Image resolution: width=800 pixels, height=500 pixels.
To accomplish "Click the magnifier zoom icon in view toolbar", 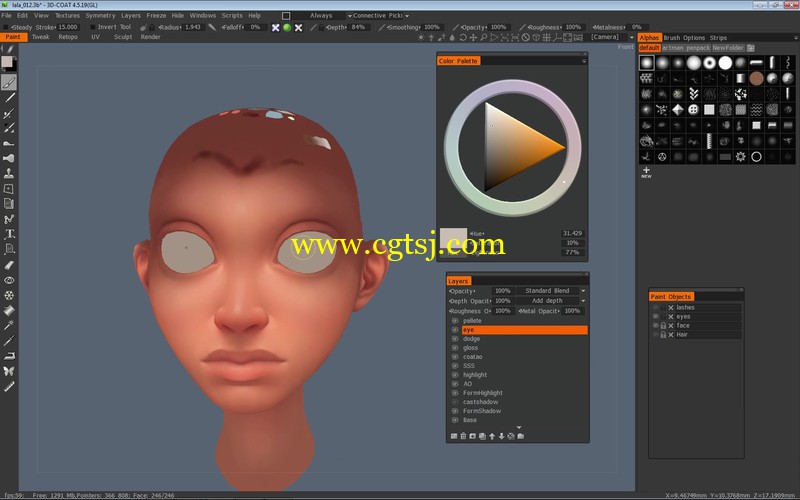I will click(x=483, y=37).
